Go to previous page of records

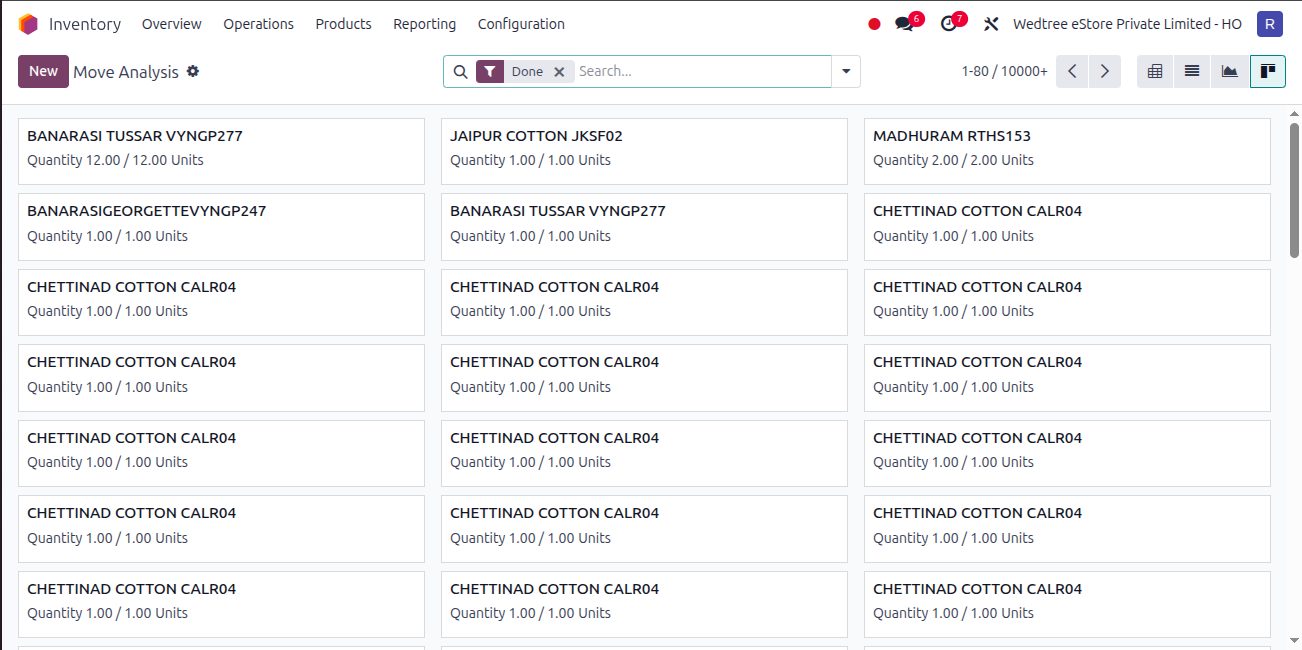1072,71
